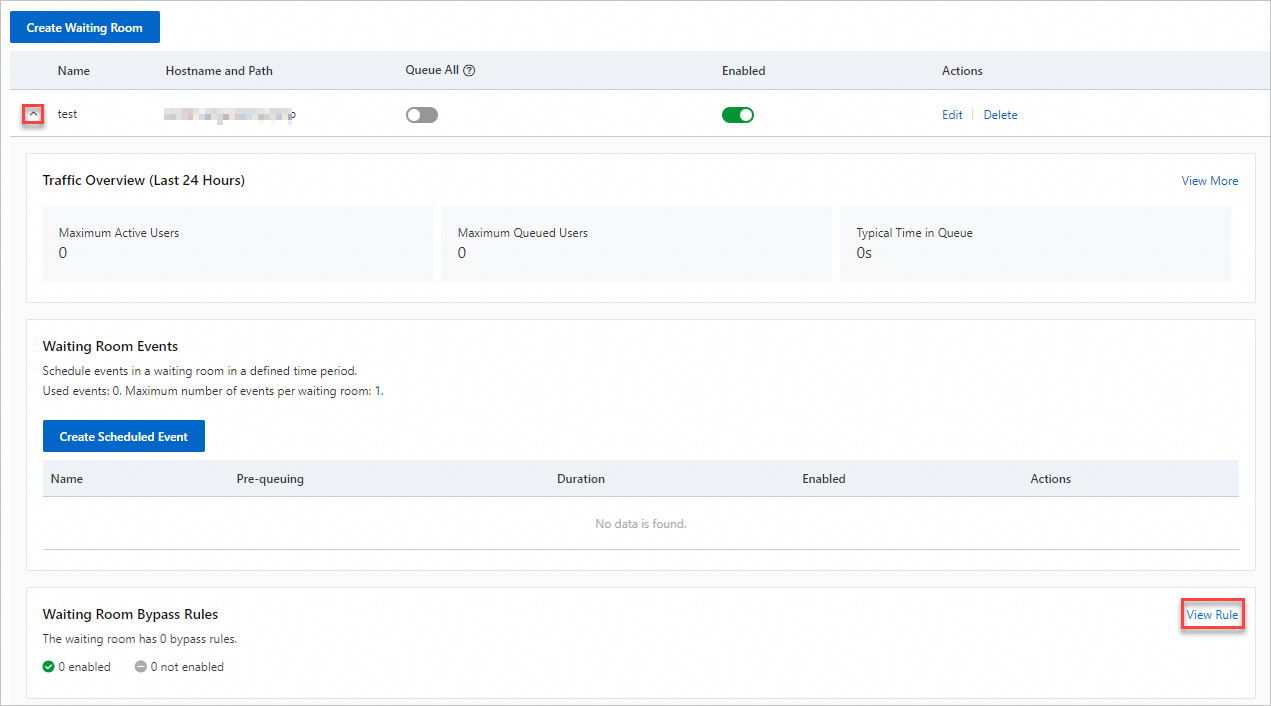Turn on Queue All switch for test

422,115
